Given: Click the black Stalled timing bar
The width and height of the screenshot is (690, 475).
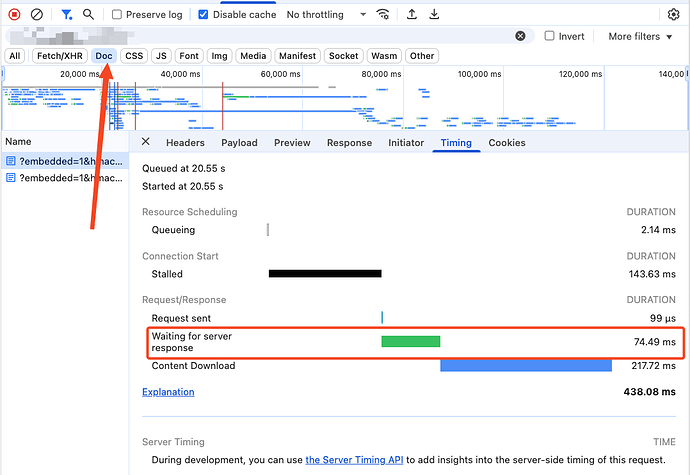Looking at the screenshot, I should tap(325, 274).
